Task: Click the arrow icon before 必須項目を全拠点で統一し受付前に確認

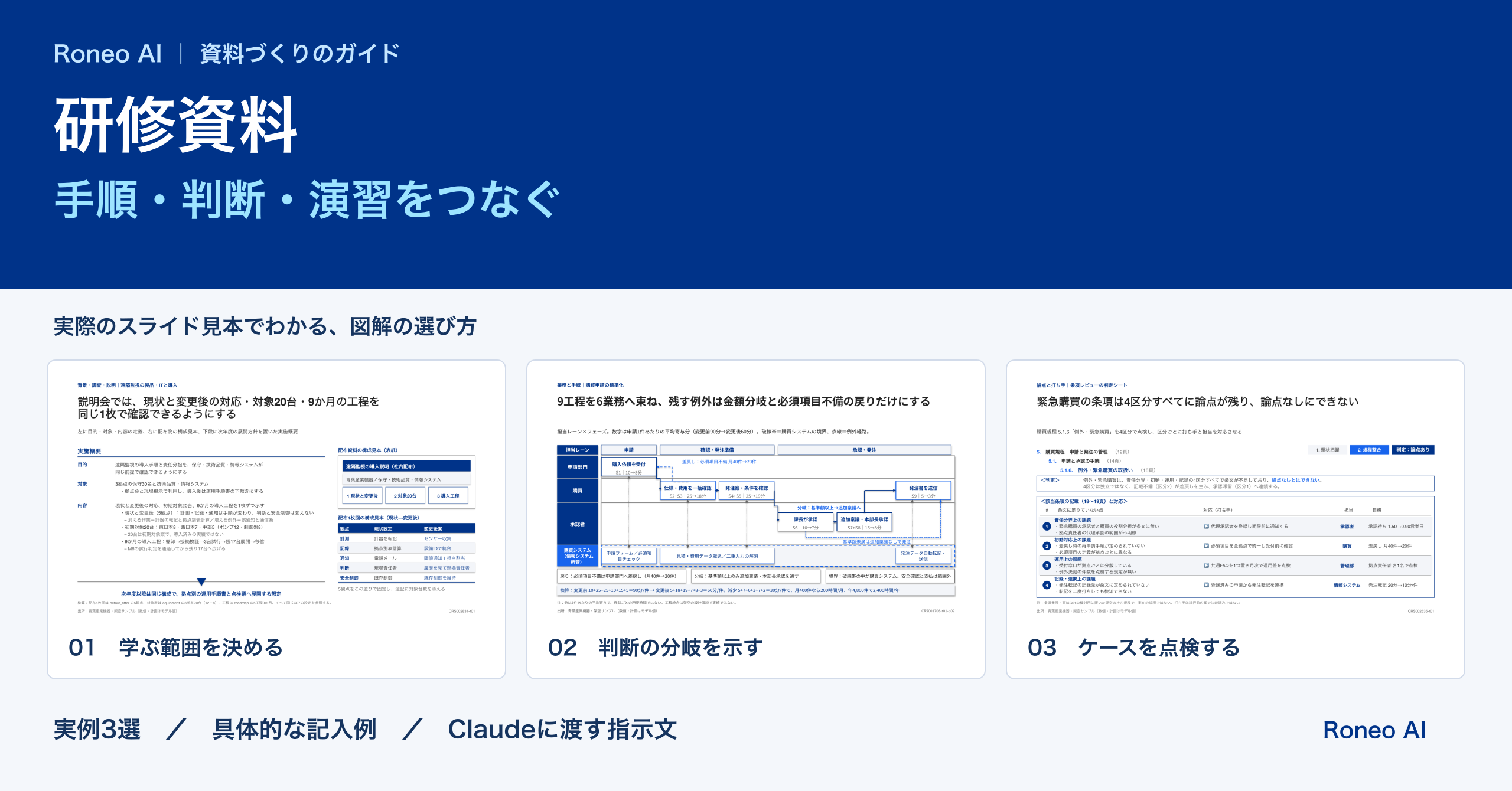Action: [1207, 546]
